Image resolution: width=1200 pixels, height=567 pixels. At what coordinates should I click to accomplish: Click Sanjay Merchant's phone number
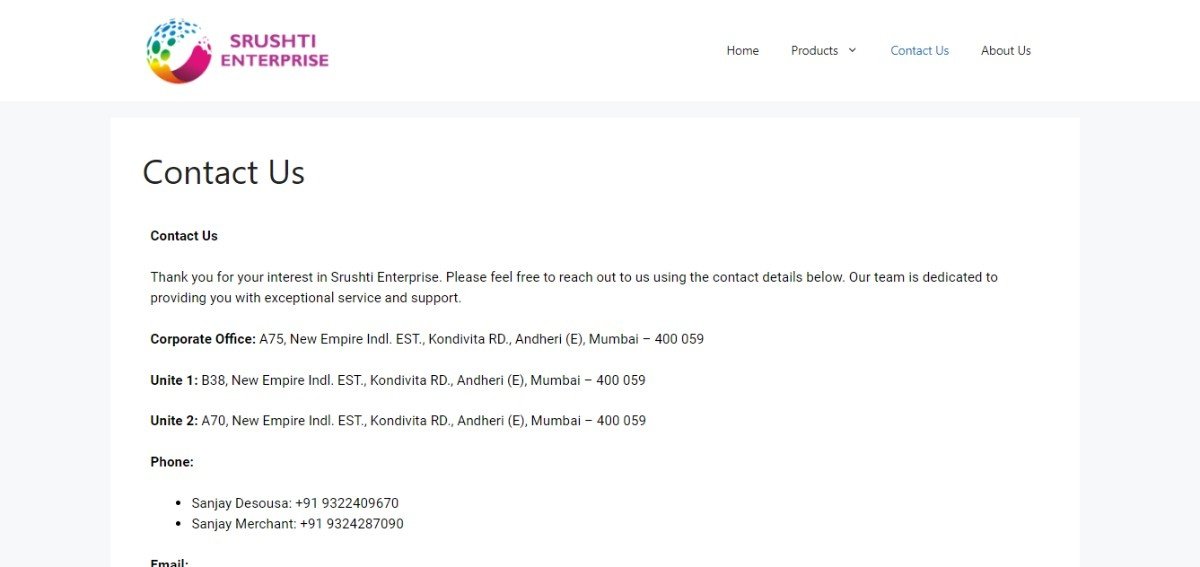(351, 524)
